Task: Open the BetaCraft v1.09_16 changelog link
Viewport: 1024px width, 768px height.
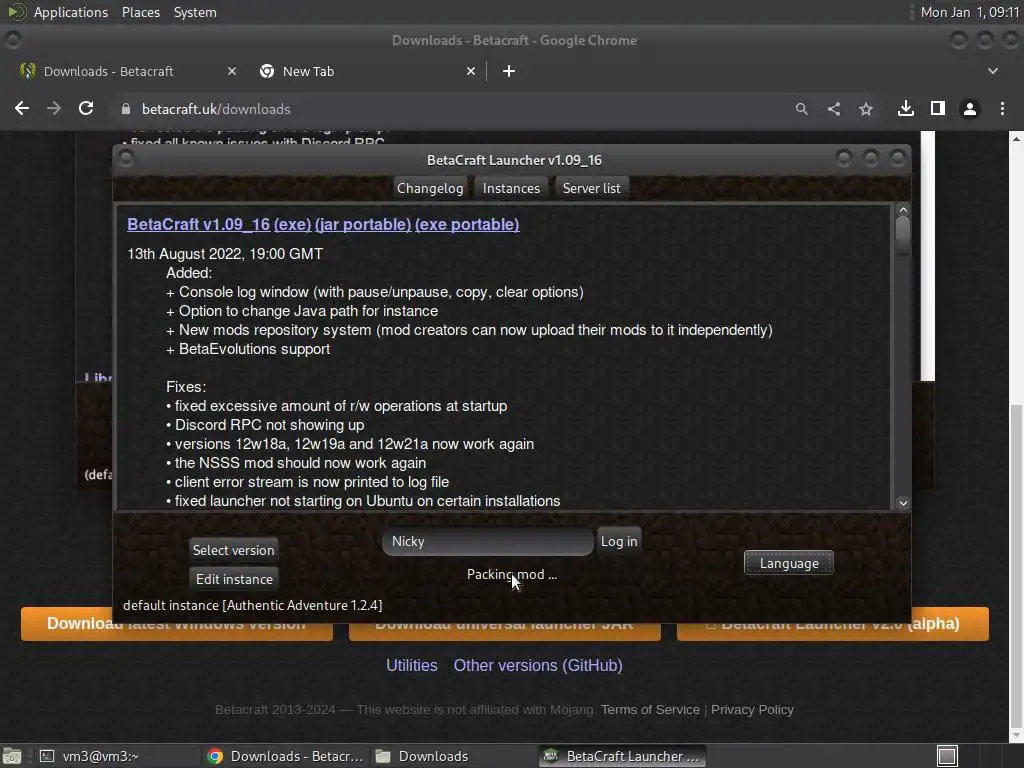Action: pyautogui.click(x=199, y=224)
